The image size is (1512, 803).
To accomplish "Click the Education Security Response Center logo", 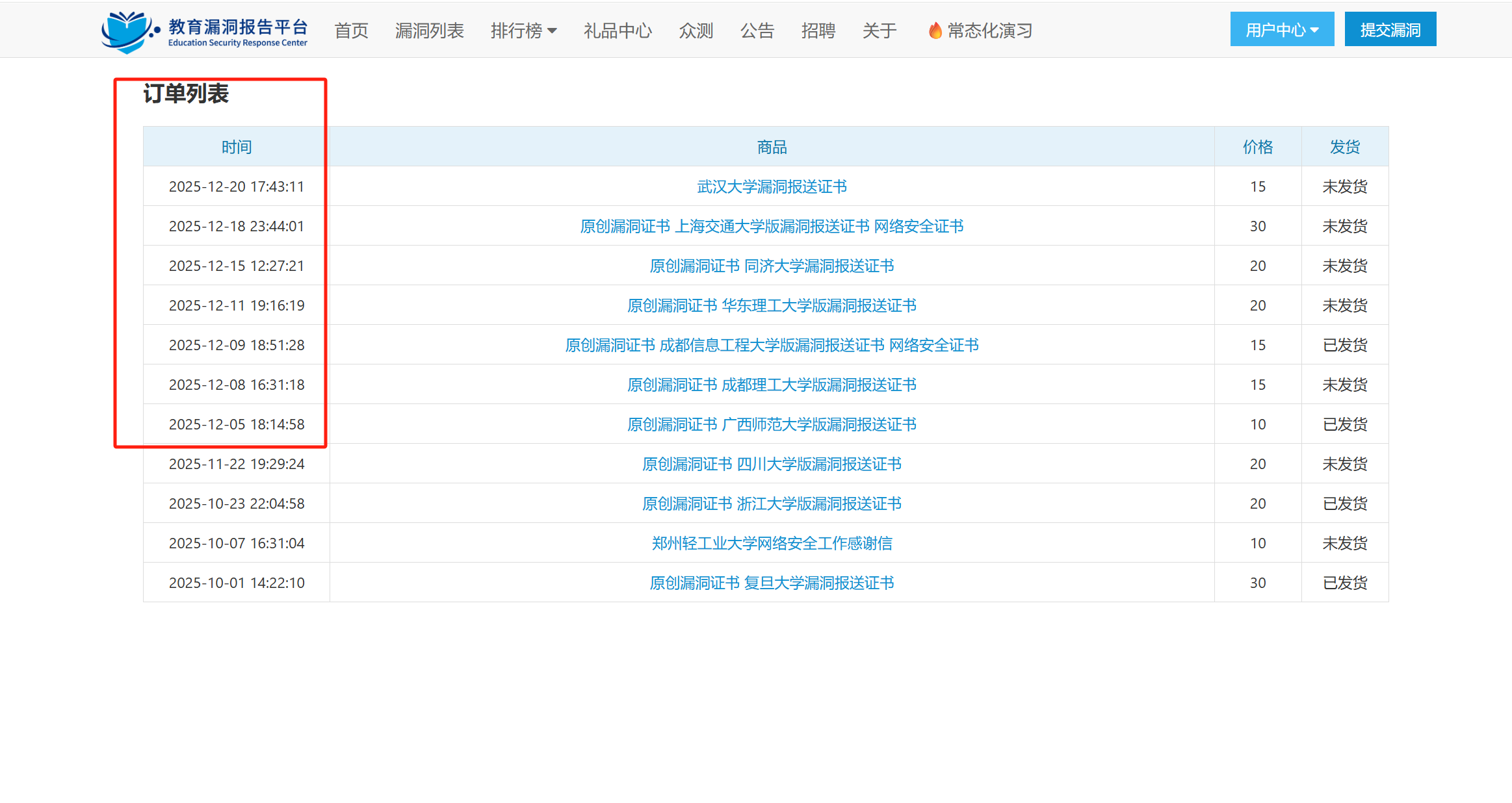I will tap(204, 31).
